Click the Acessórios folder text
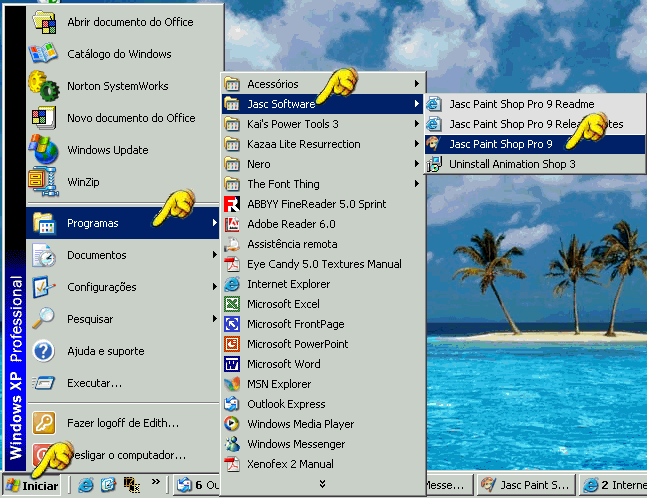 pyautogui.click(x=273, y=84)
